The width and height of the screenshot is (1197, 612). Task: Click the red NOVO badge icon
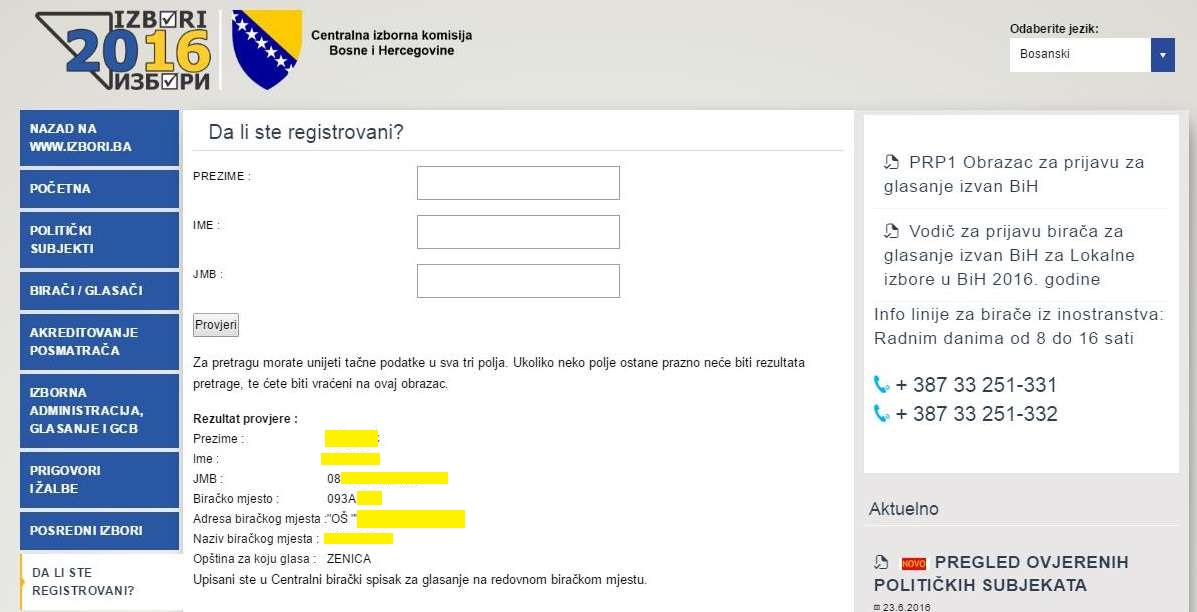(913, 563)
